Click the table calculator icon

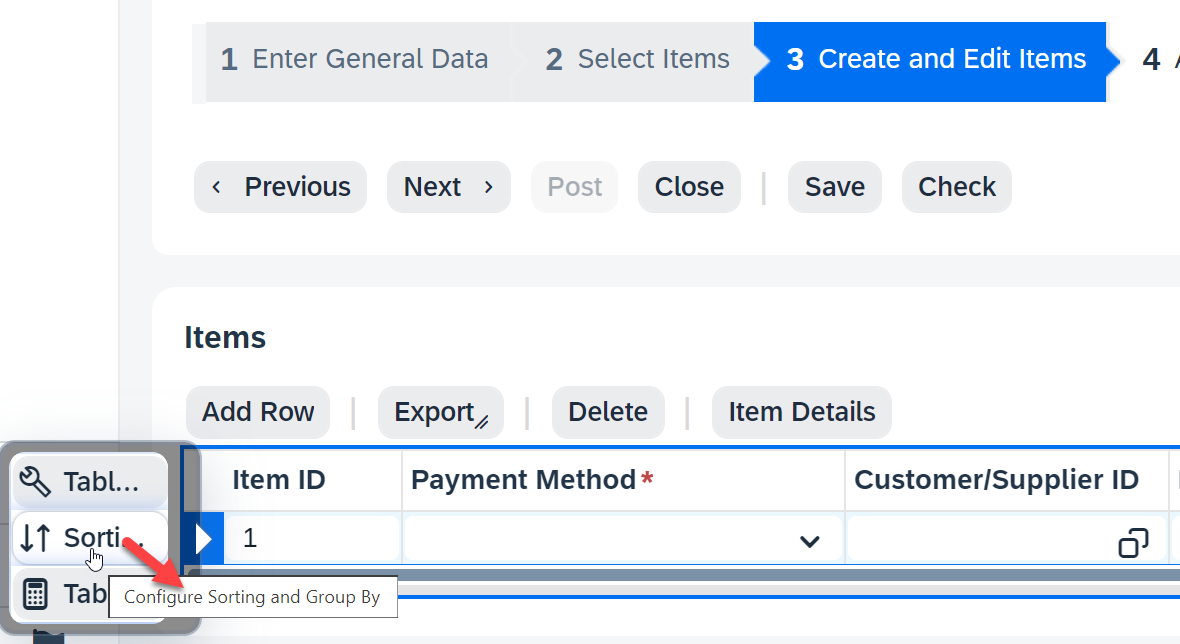[x=35, y=594]
